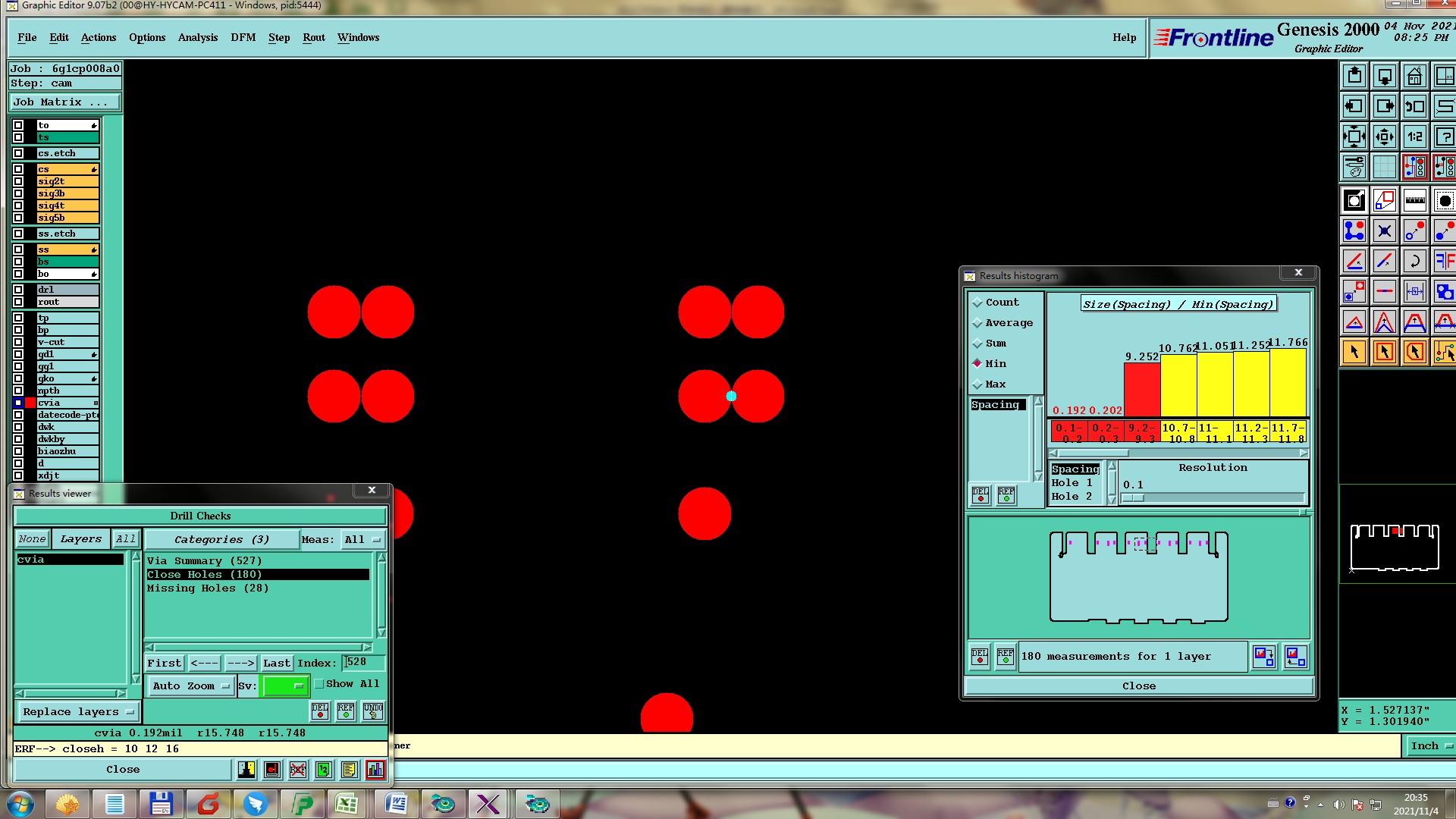Click the yellow notes icon in Results viewer
The width and height of the screenshot is (1456, 819).
pos(349,770)
